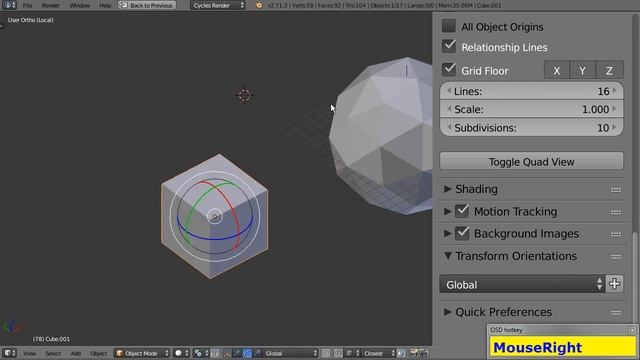Click the Back to Previous button
Screen dimensions: 640x360
[147, 5]
